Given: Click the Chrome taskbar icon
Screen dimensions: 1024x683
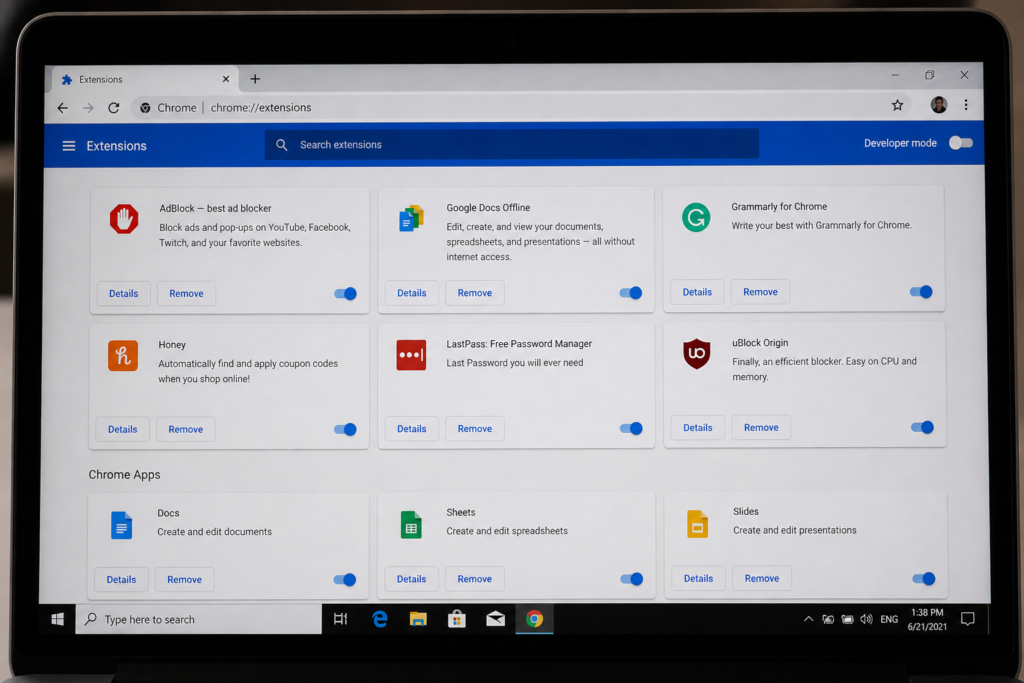Looking at the screenshot, I should pos(534,619).
